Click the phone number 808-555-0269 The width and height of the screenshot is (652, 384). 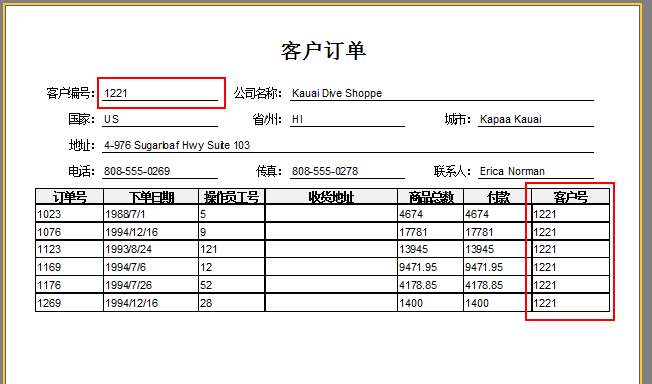[x=137, y=171]
